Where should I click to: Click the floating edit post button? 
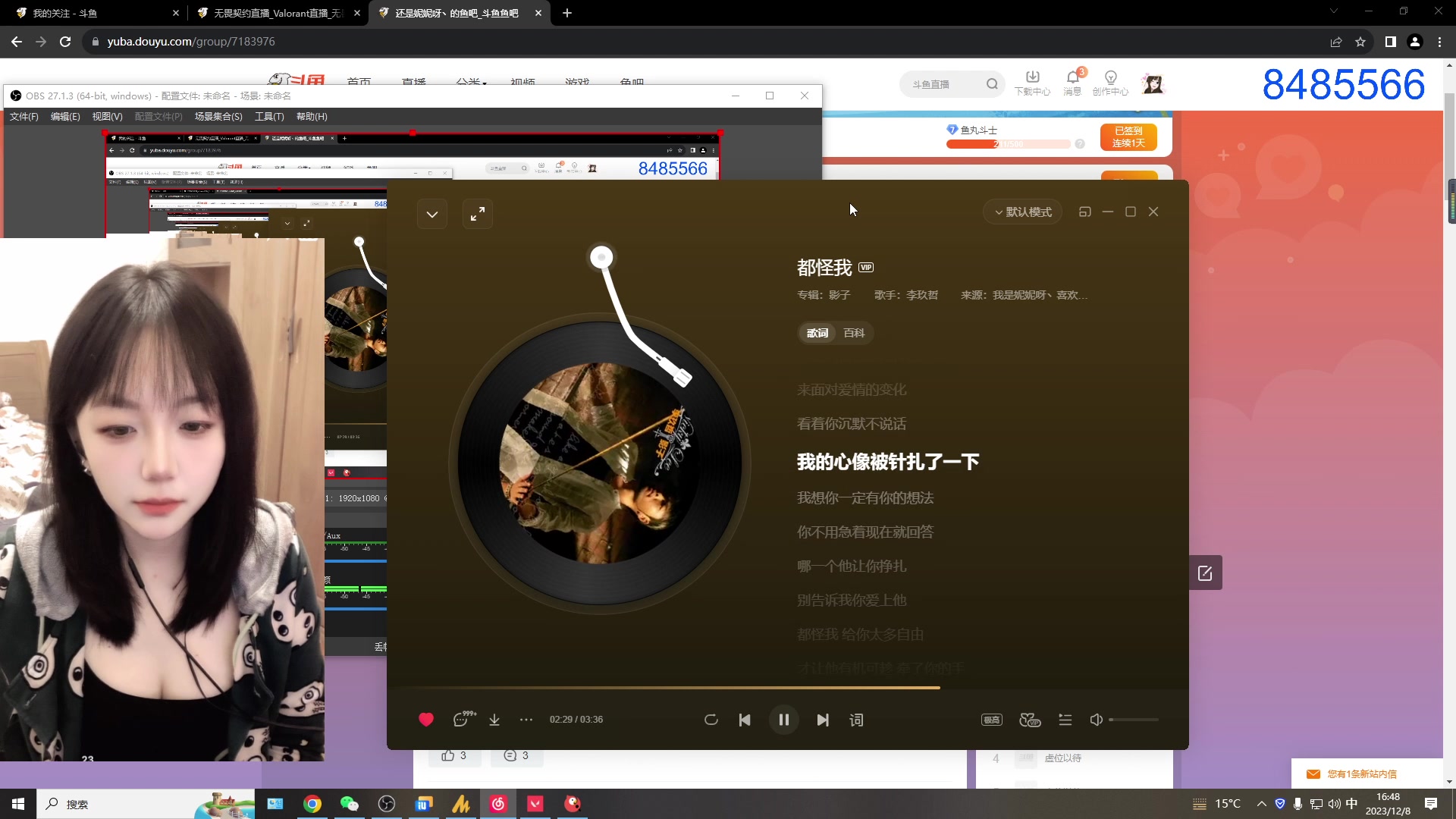[1205, 573]
